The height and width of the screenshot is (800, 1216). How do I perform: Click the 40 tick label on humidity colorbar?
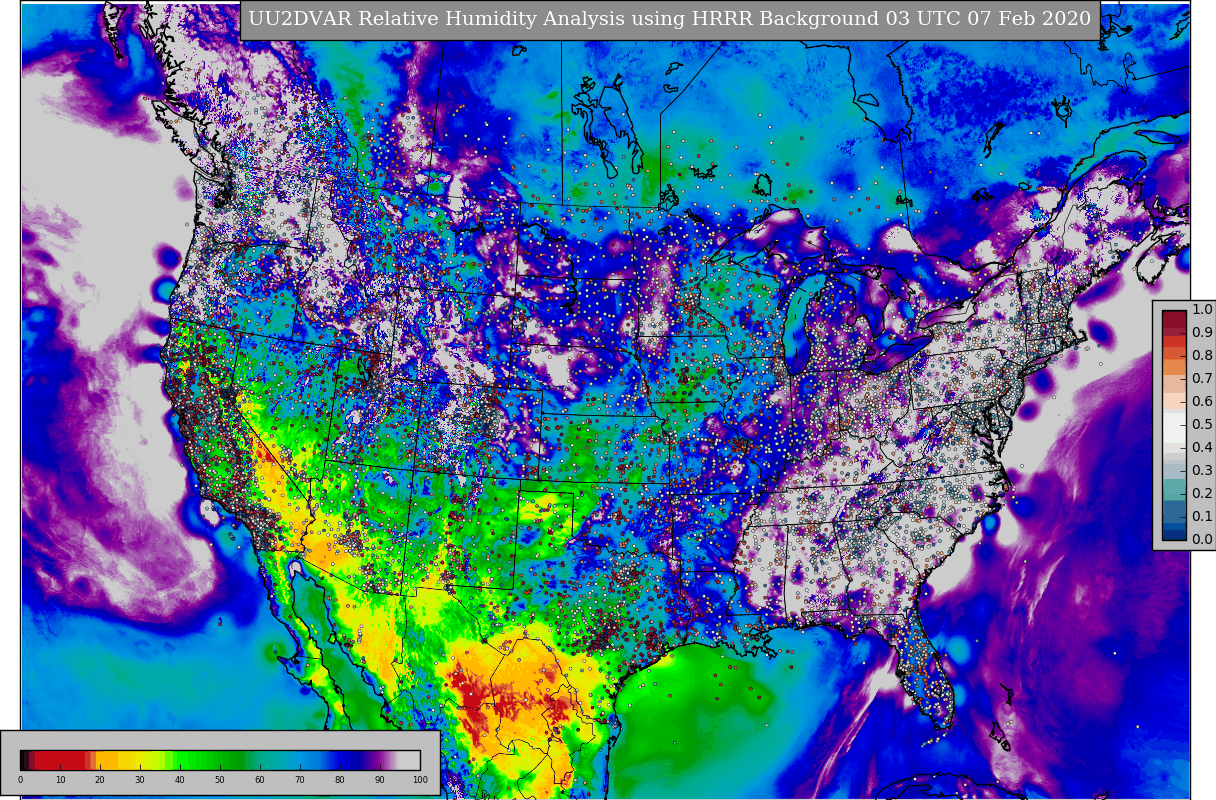click(x=180, y=780)
